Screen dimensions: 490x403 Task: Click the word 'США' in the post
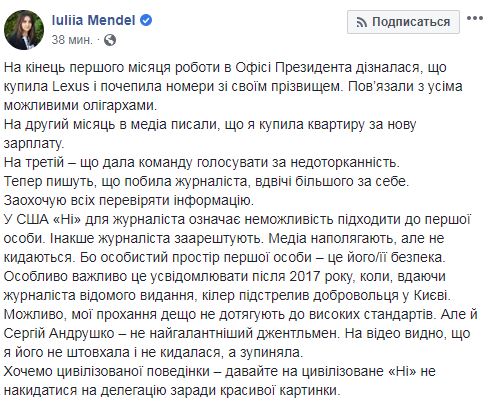pyautogui.click(x=32, y=220)
